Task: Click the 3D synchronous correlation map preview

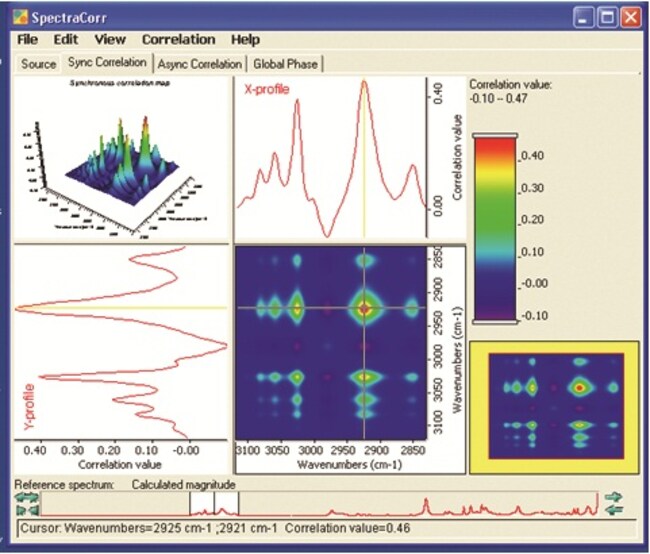Action: point(120,160)
